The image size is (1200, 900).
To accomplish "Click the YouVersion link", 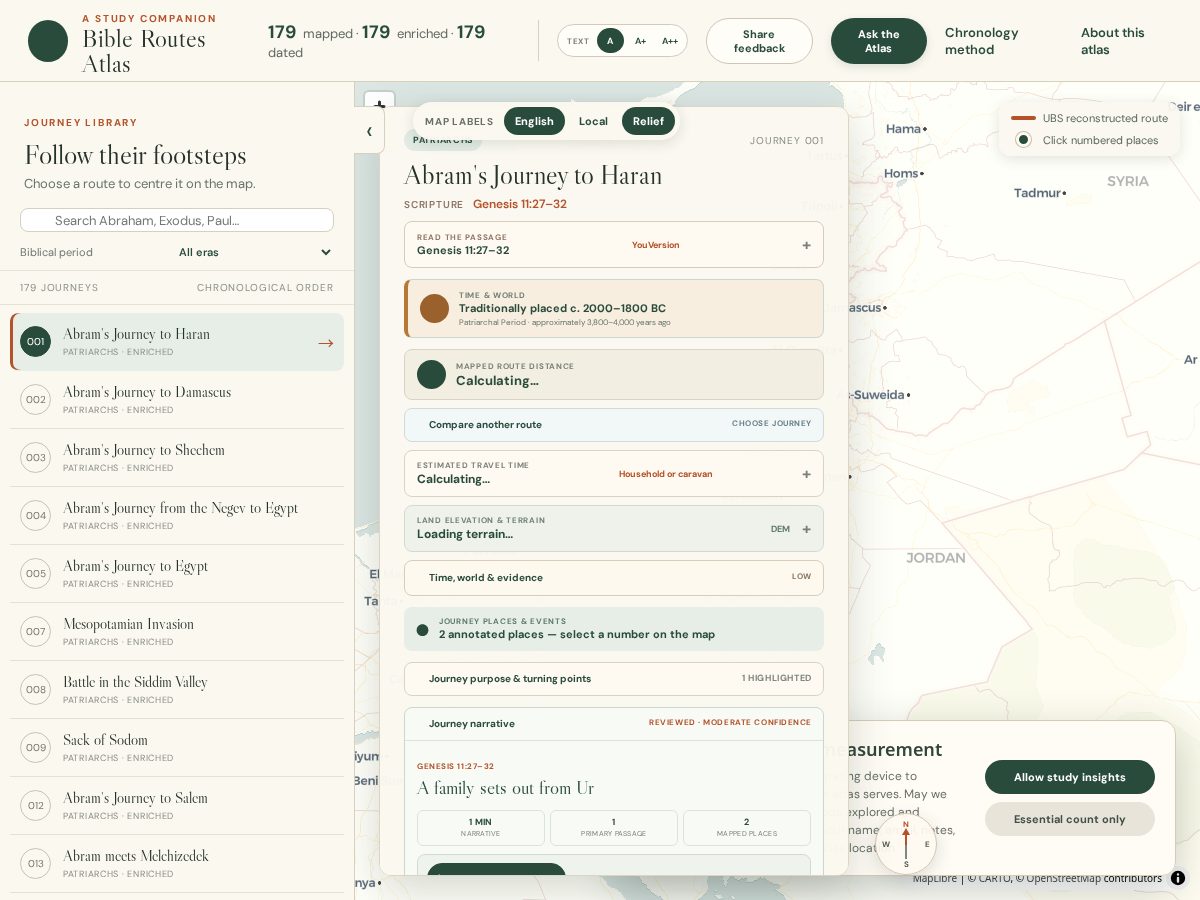I will point(655,245).
